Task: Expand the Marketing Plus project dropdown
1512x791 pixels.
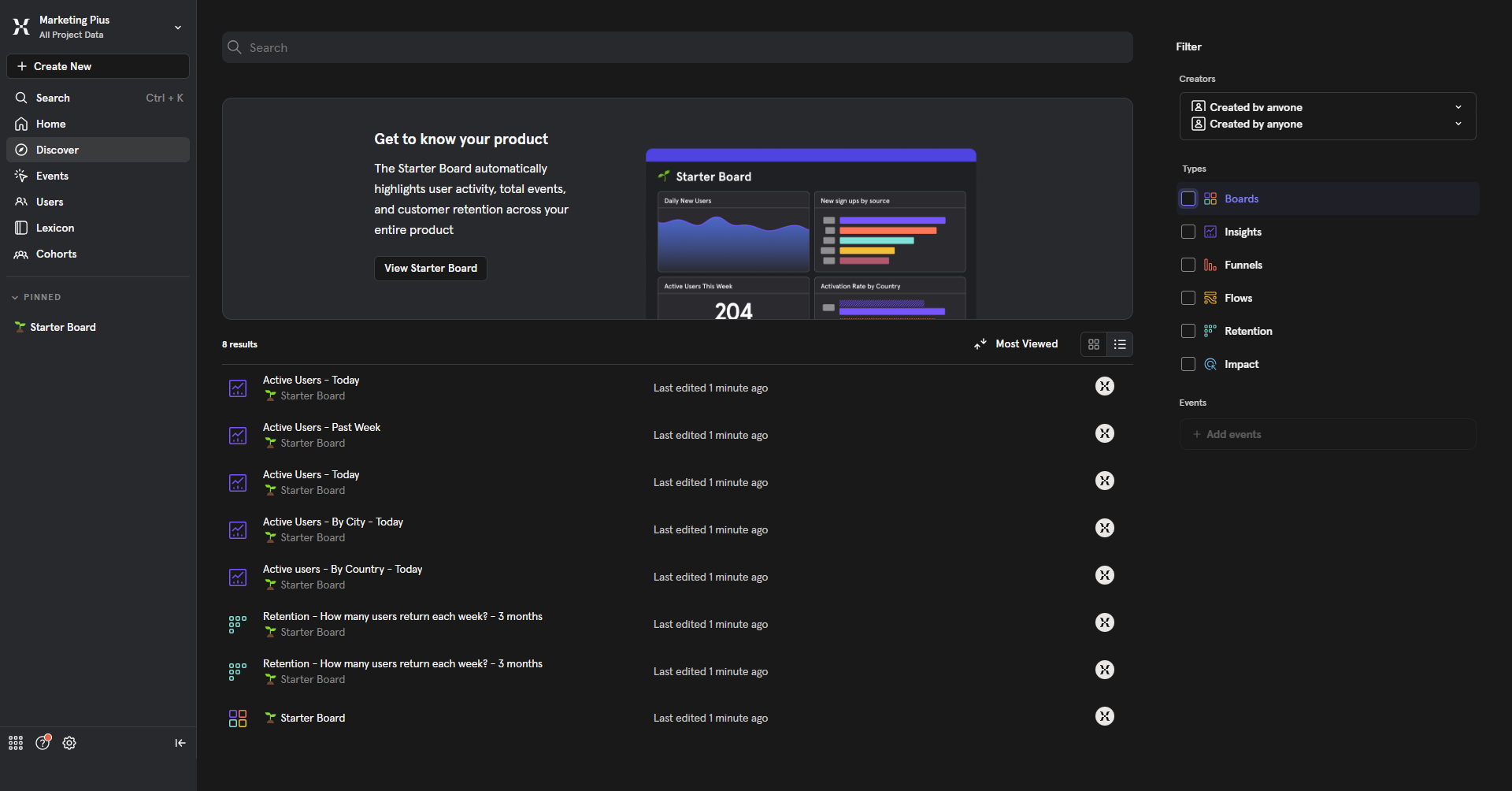Action: click(x=177, y=28)
